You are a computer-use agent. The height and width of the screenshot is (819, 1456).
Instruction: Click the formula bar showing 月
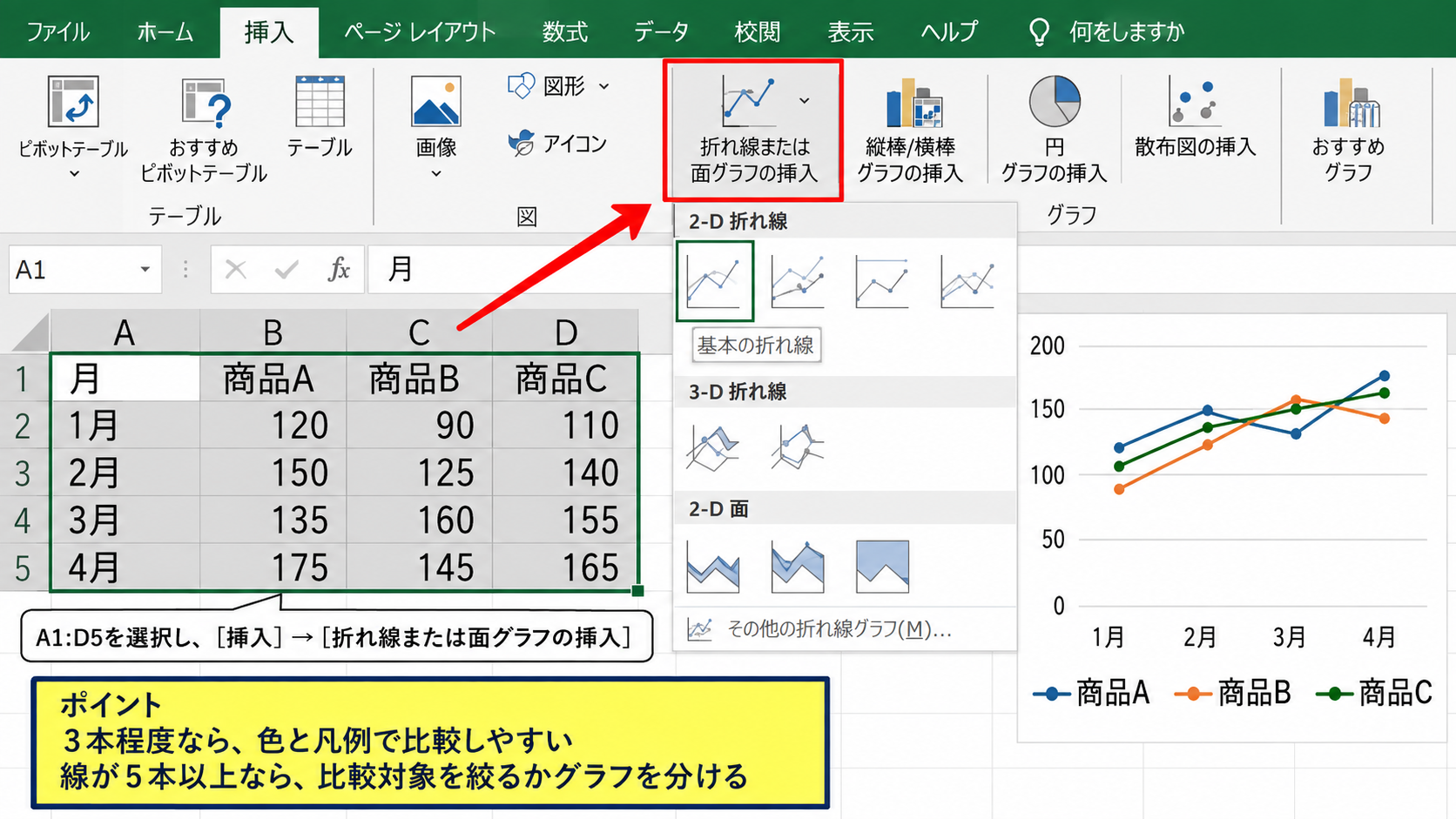tap(521, 270)
